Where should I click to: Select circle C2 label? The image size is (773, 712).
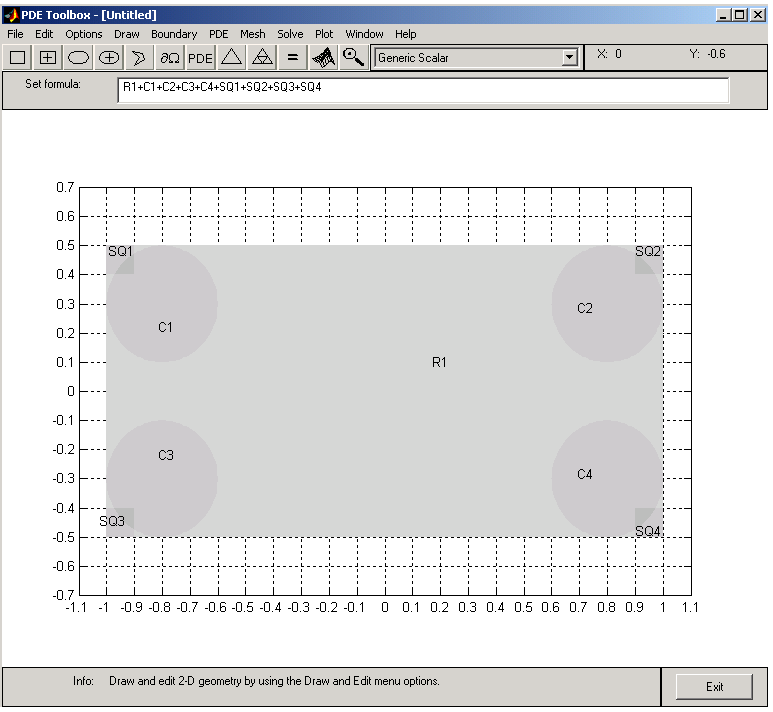585,308
